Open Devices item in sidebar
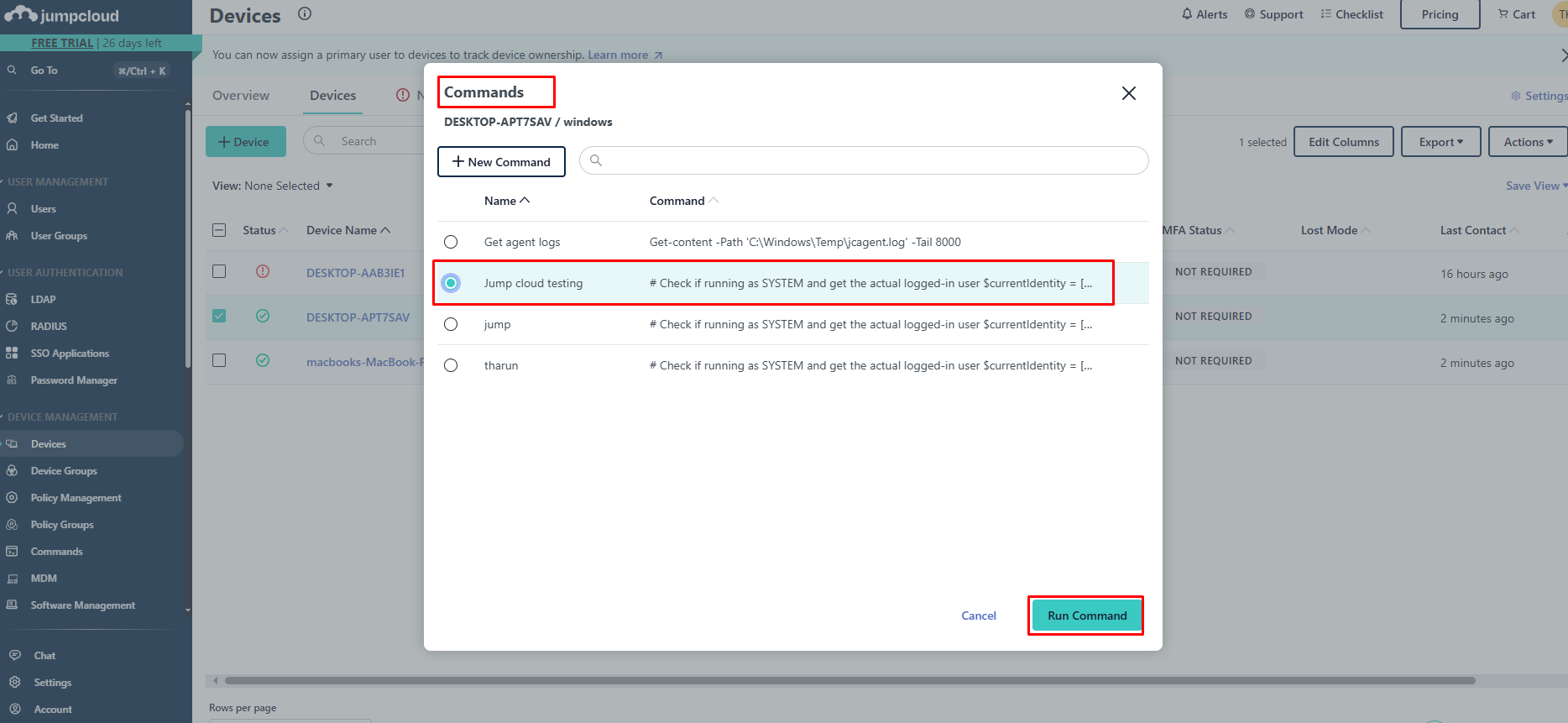Viewport: 1568px width, 723px height. coord(91,444)
